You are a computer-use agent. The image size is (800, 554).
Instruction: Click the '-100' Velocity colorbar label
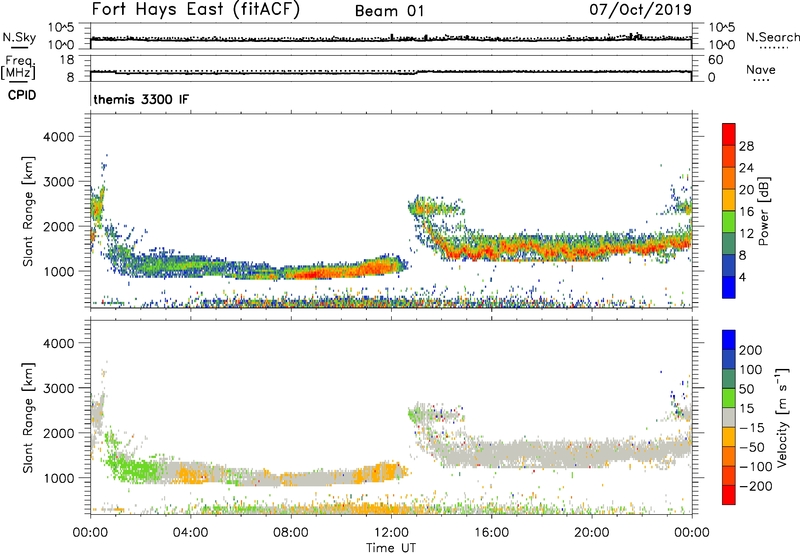pos(756,467)
